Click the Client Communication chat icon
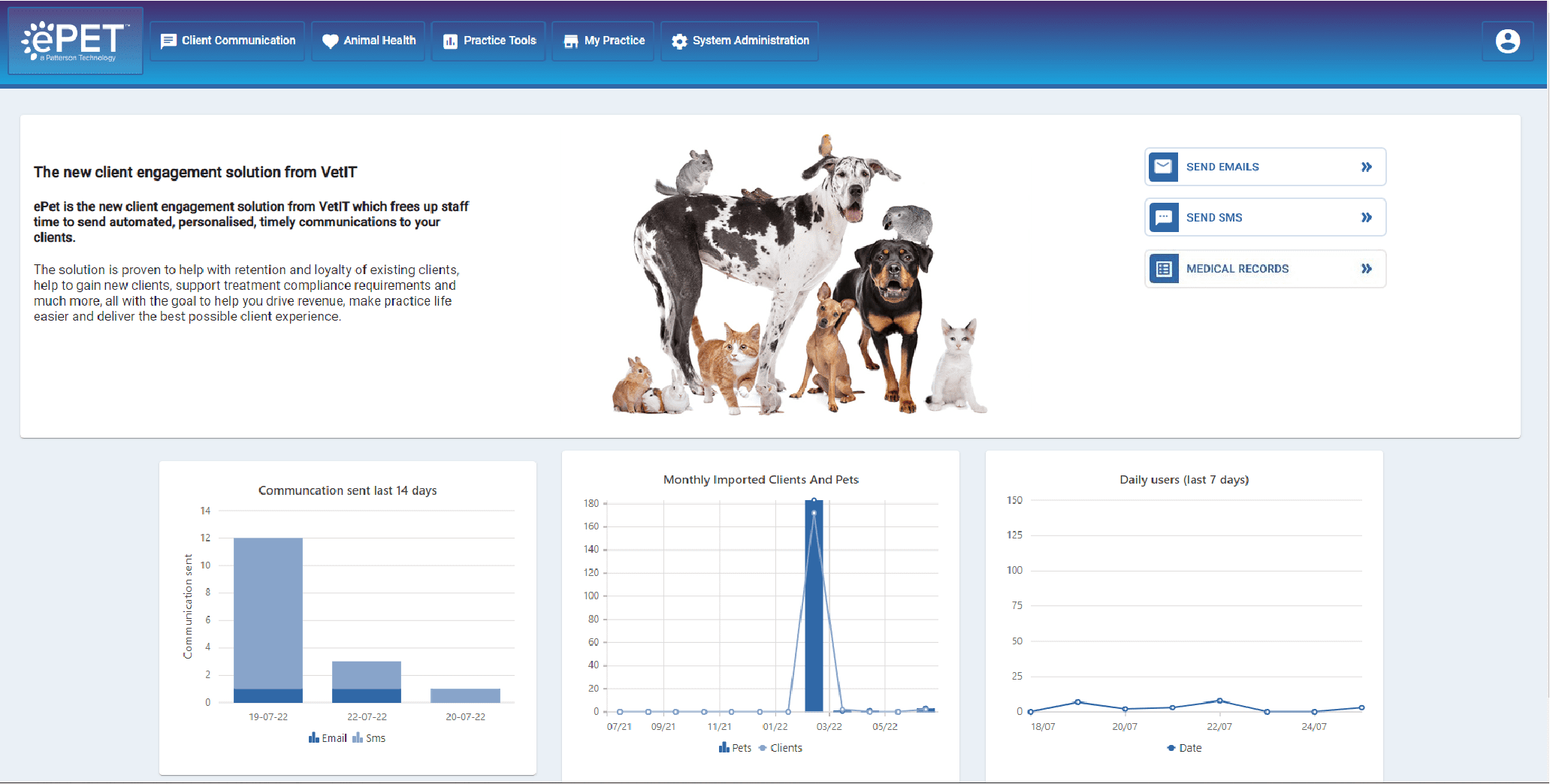The width and height of the screenshot is (1550, 784). coord(168,41)
